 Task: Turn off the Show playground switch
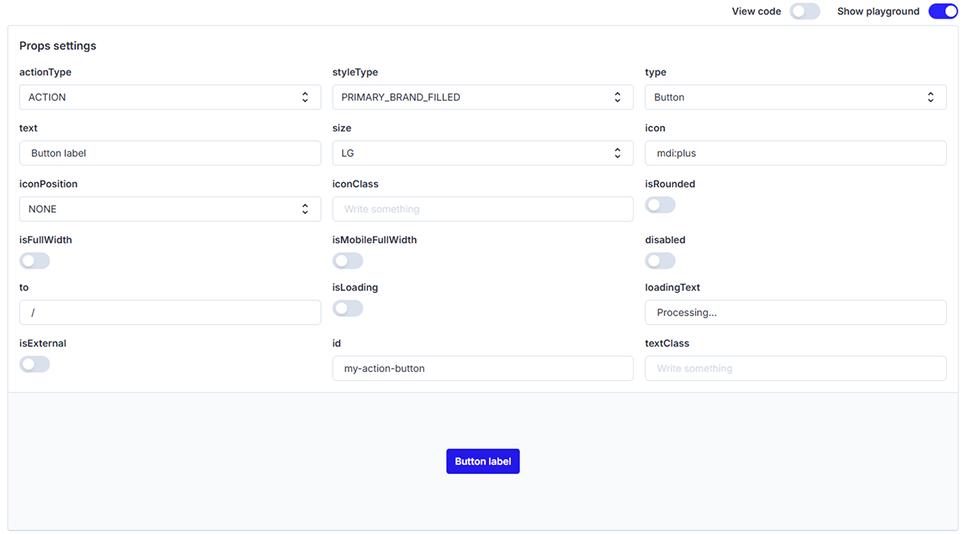942,11
